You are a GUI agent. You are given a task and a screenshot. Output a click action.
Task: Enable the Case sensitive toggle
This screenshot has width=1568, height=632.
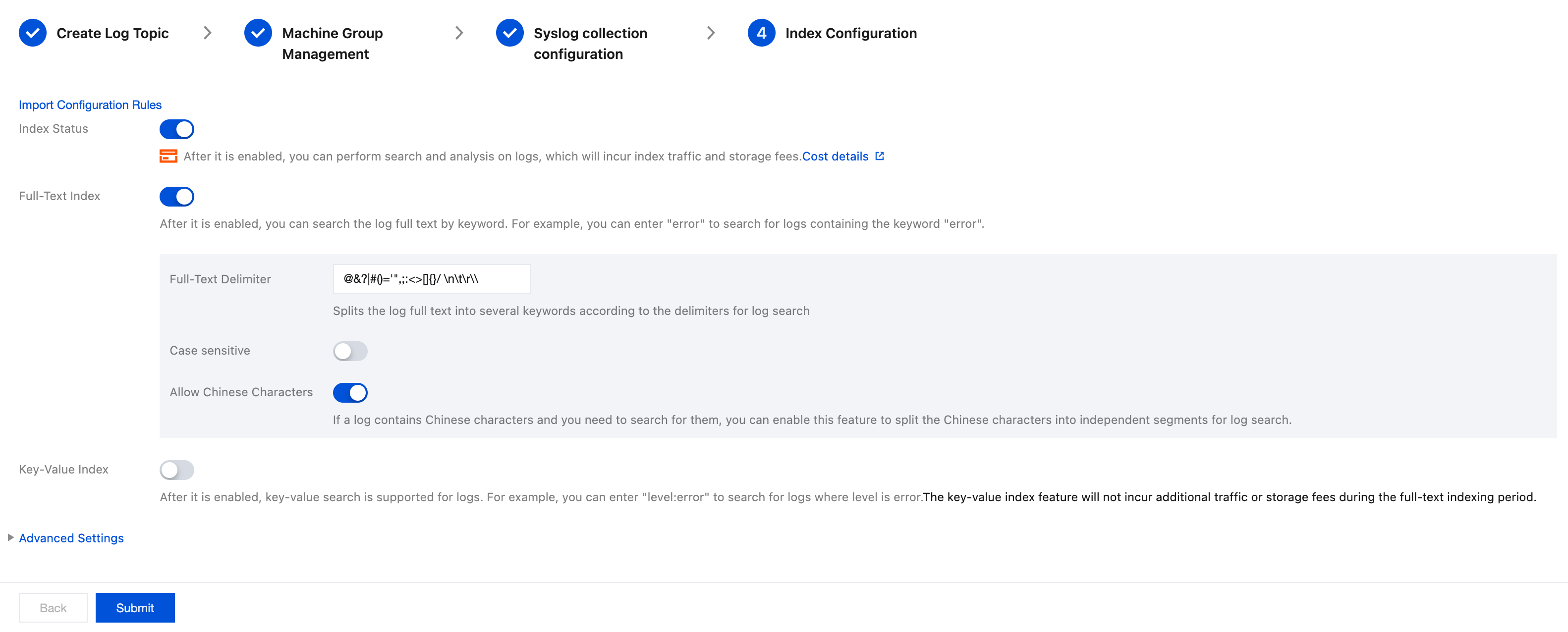tap(350, 351)
